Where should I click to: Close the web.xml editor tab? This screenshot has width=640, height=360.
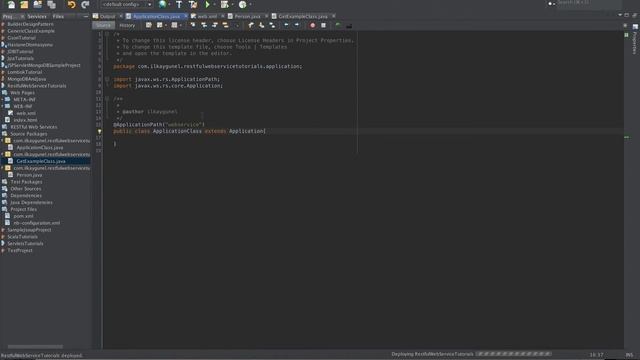tap(222, 16)
